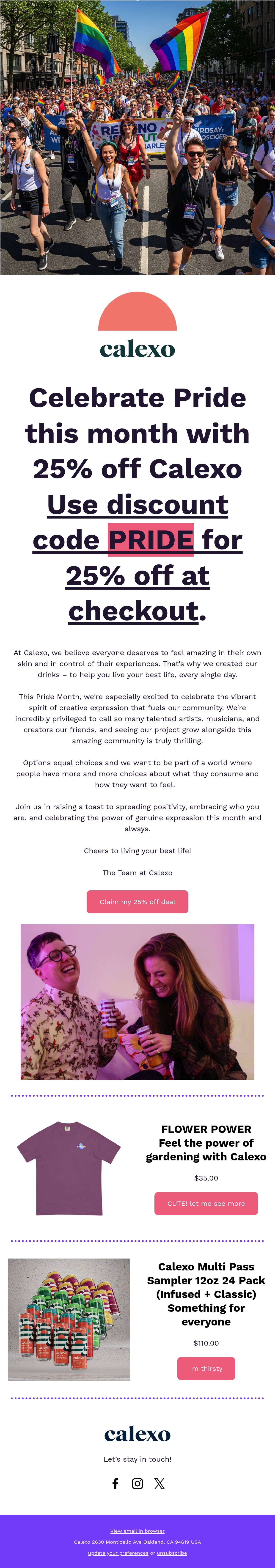The width and height of the screenshot is (275, 1568).
Task: Click the Calexo logo with coral semicircle
Action: 137,325
